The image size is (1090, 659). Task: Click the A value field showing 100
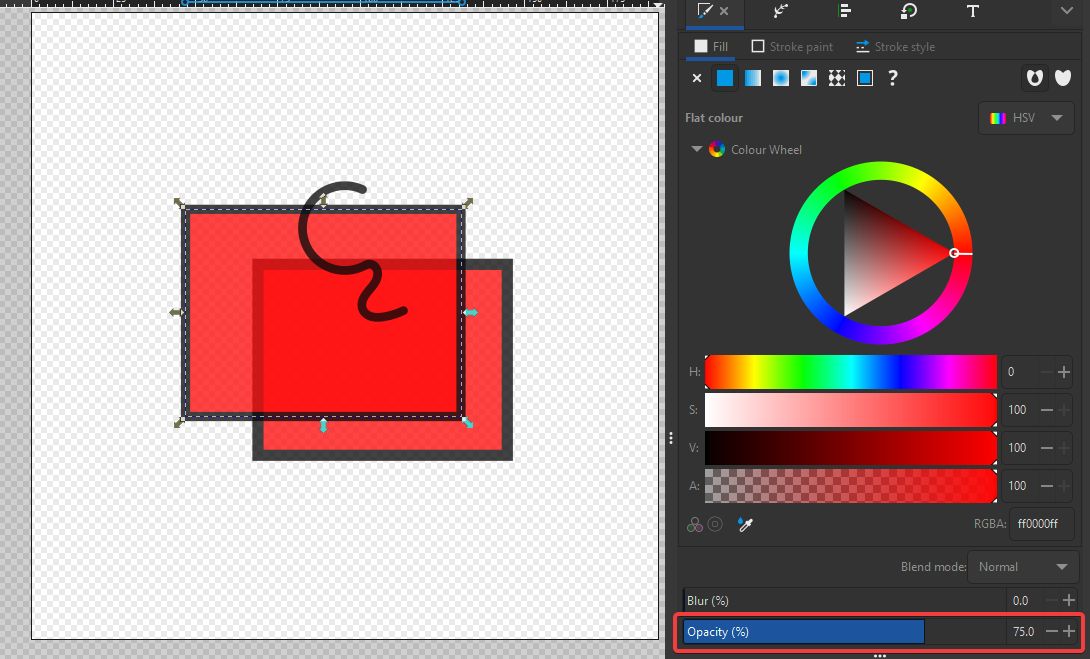(x=1020, y=486)
